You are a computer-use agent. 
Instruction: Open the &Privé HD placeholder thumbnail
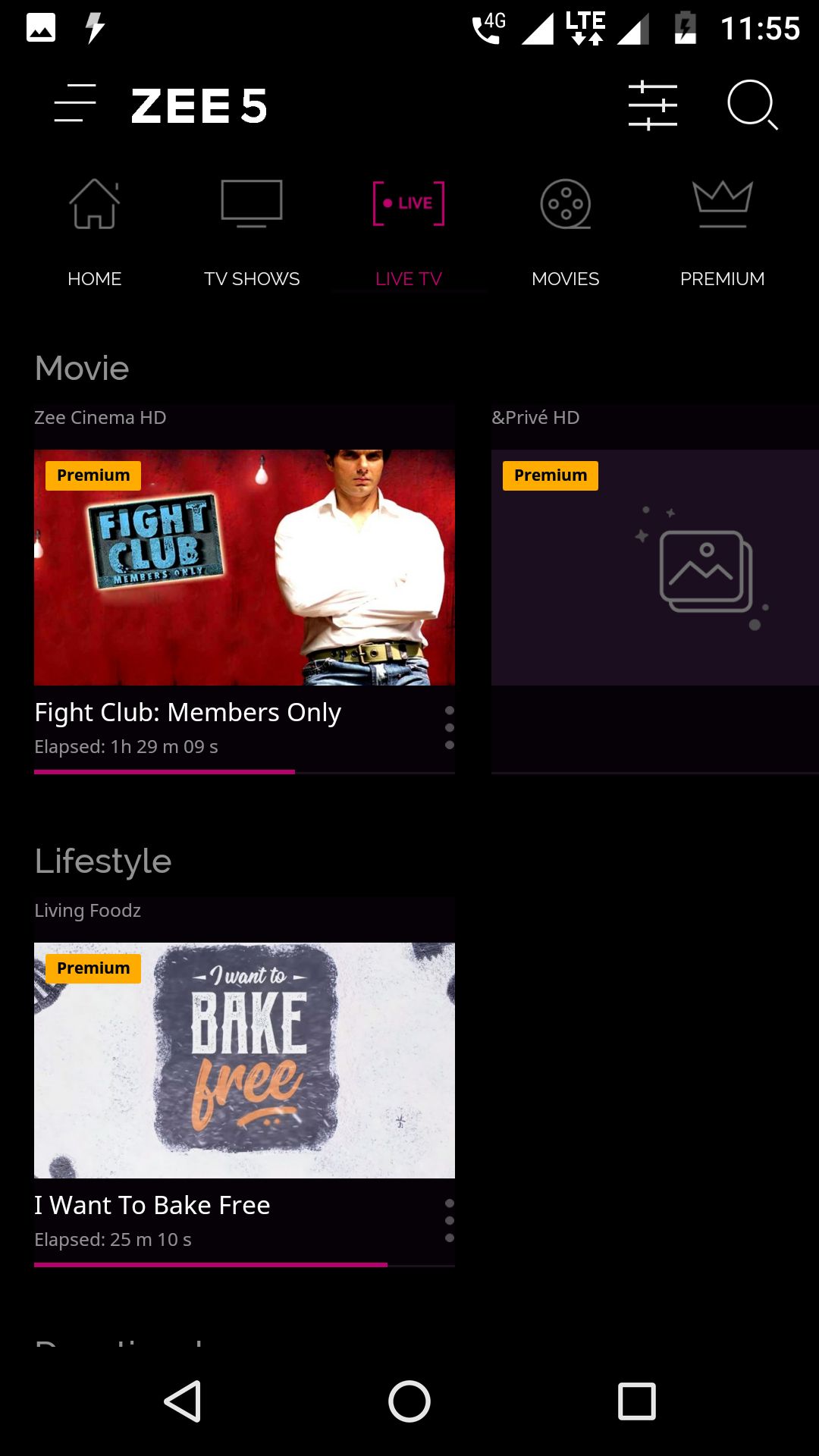click(x=654, y=567)
